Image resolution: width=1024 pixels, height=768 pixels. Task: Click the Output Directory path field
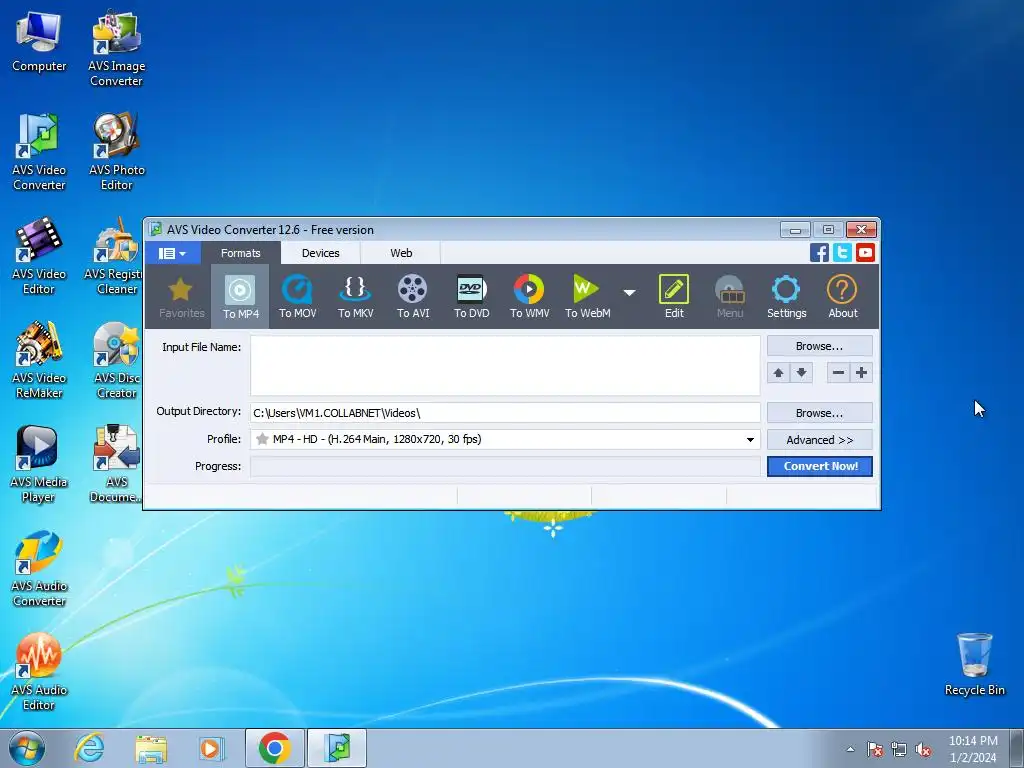(x=505, y=413)
